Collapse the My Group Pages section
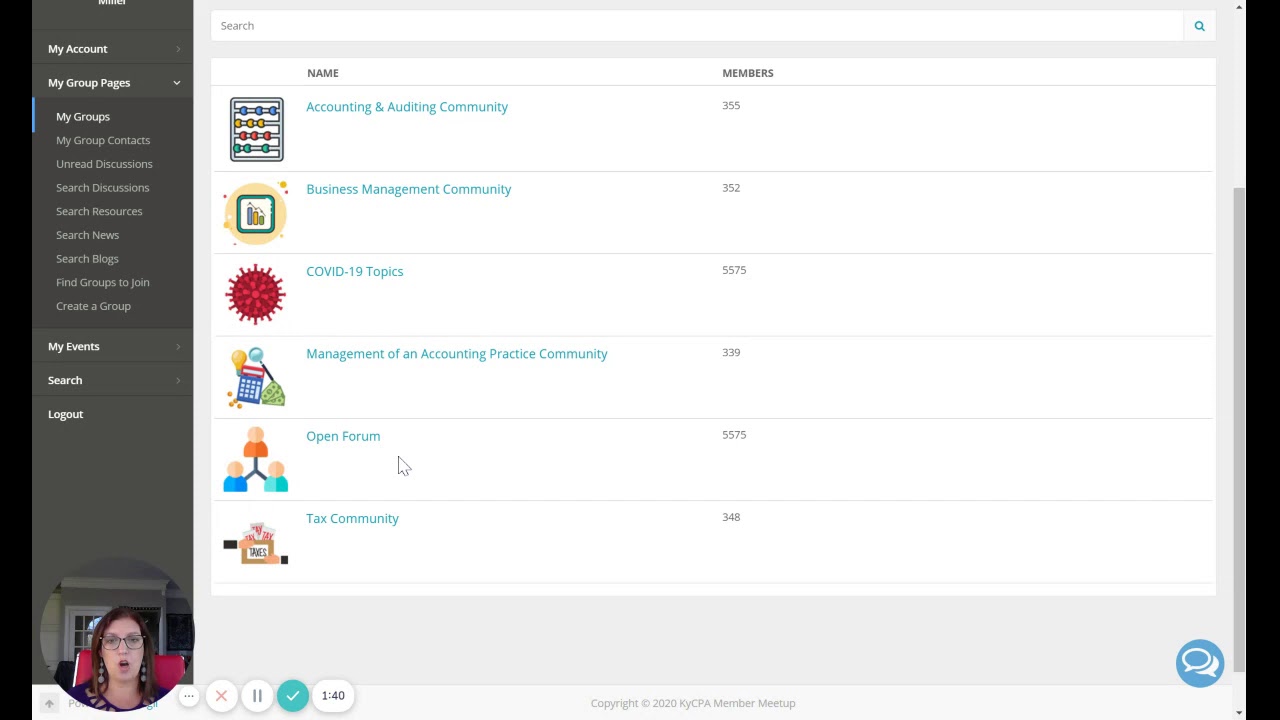Screen dimensions: 1280x720 pos(113,83)
